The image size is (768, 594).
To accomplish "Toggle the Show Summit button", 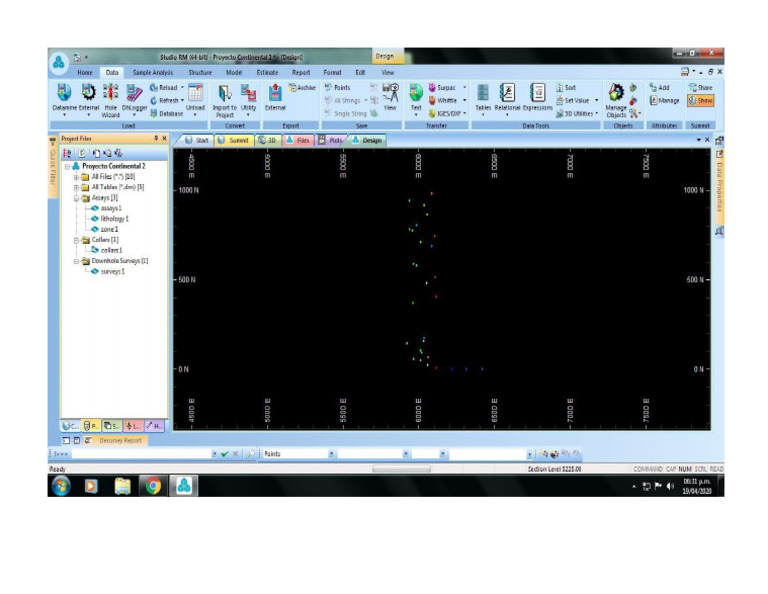I will coord(700,100).
